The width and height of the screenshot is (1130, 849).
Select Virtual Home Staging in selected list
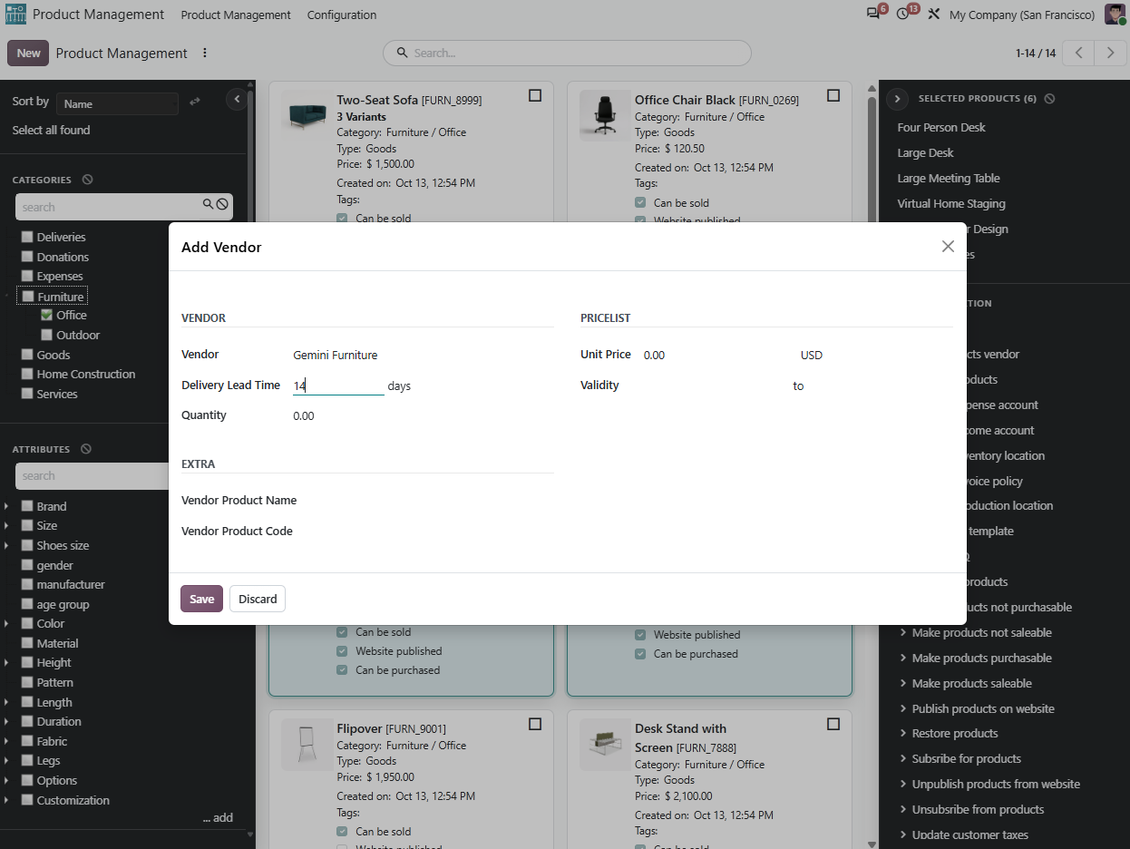[x=951, y=203]
